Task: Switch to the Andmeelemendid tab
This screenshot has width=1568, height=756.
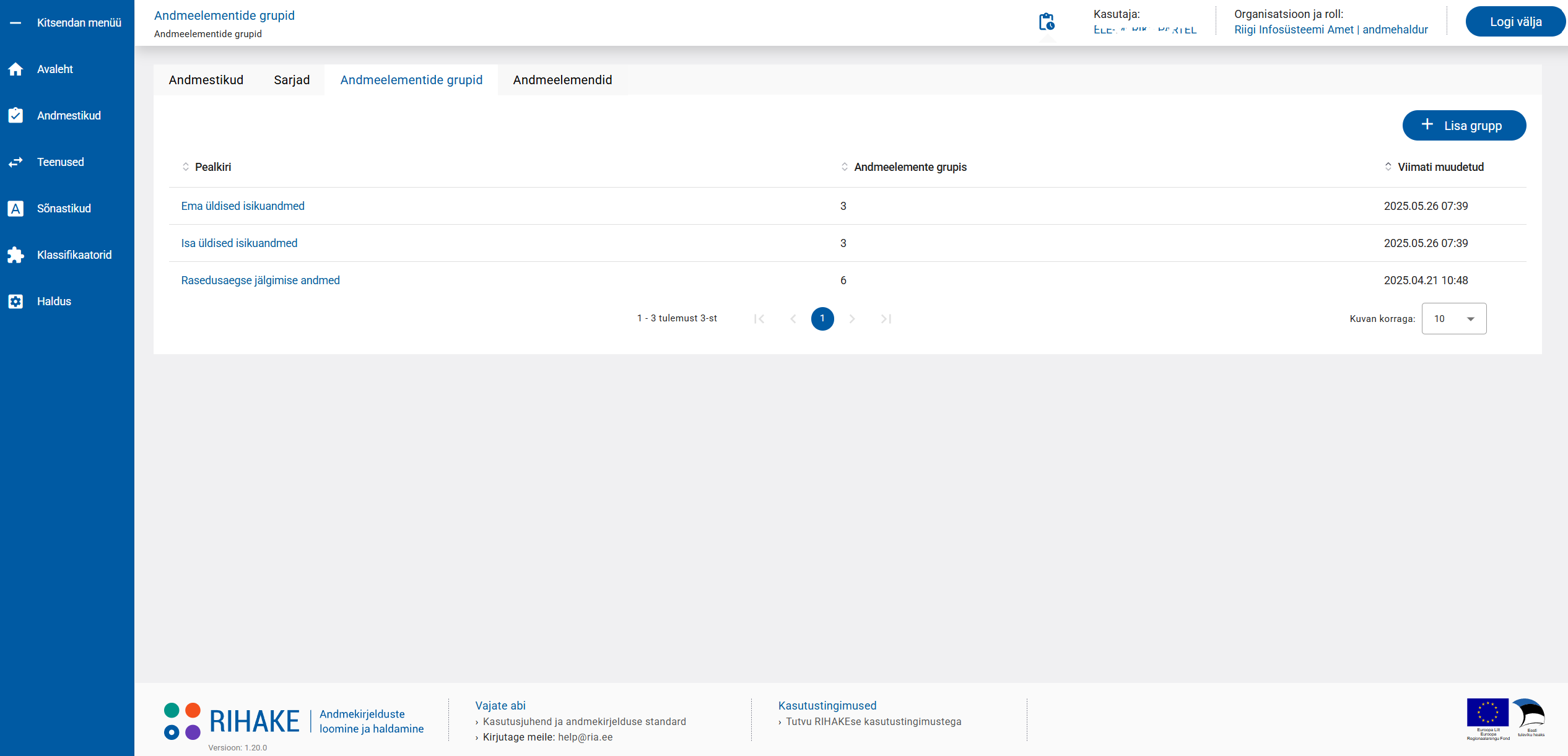Action: (x=562, y=80)
